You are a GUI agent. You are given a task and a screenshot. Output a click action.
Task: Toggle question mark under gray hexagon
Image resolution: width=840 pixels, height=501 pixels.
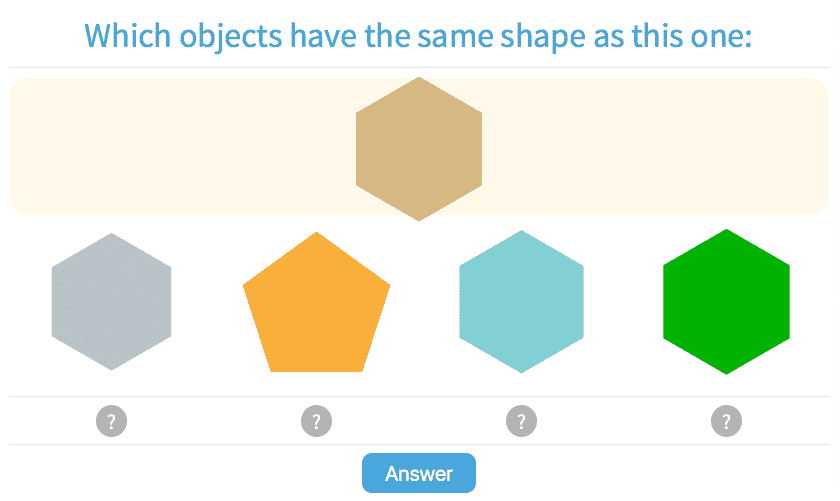click(x=111, y=421)
